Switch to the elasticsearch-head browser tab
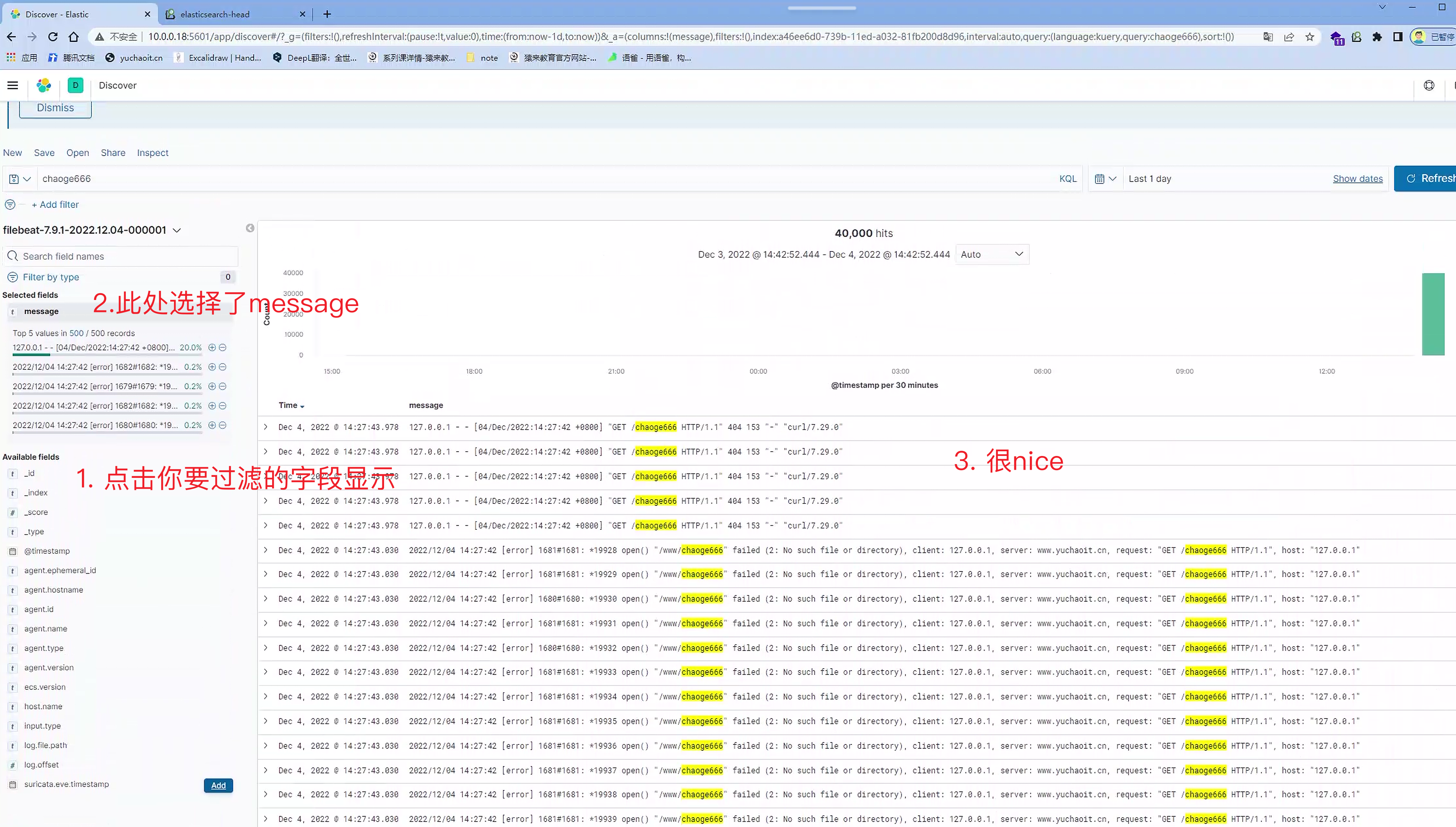The width and height of the screenshot is (1456, 827). coord(215,14)
